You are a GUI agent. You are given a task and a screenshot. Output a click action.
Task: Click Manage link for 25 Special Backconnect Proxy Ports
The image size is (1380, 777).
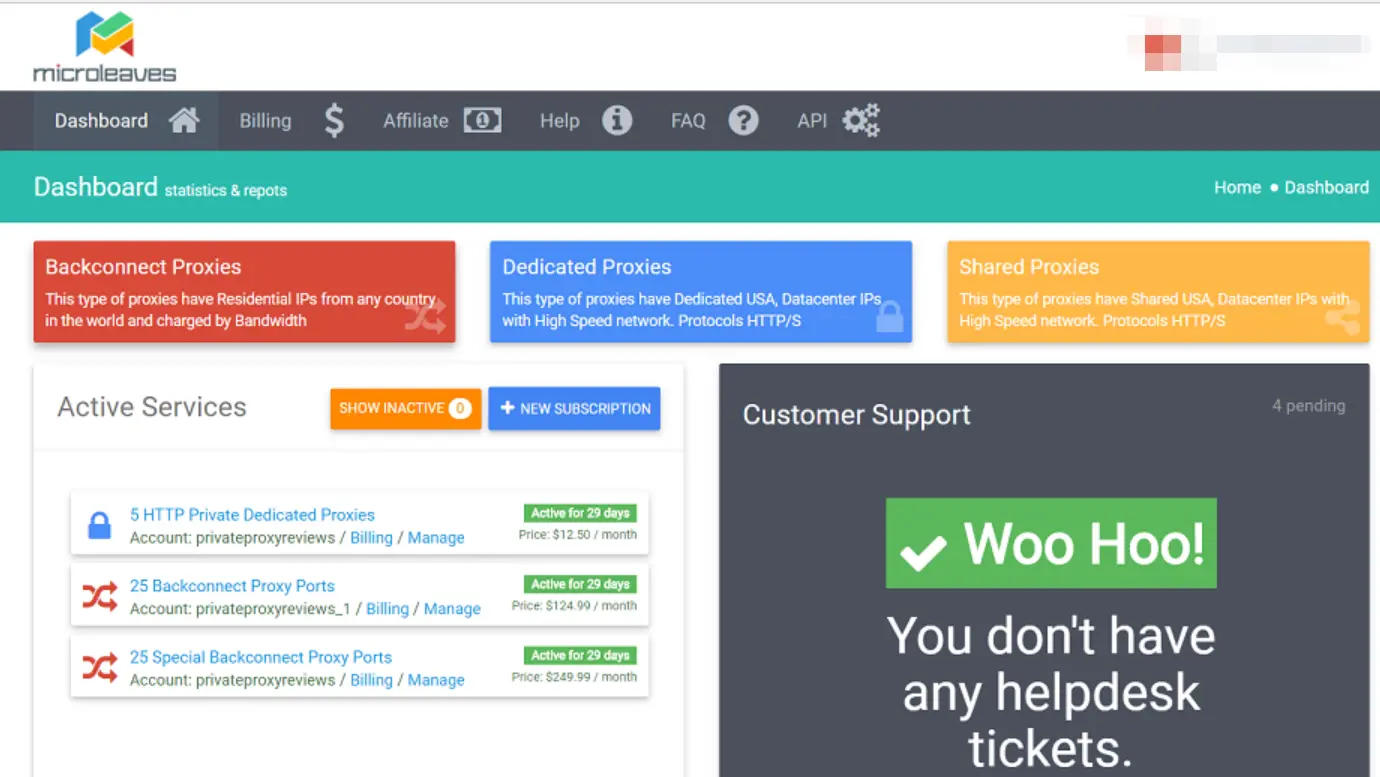tap(436, 680)
